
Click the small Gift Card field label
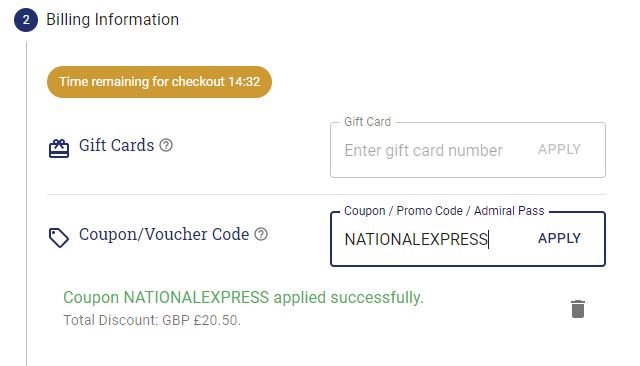click(x=367, y=122)
